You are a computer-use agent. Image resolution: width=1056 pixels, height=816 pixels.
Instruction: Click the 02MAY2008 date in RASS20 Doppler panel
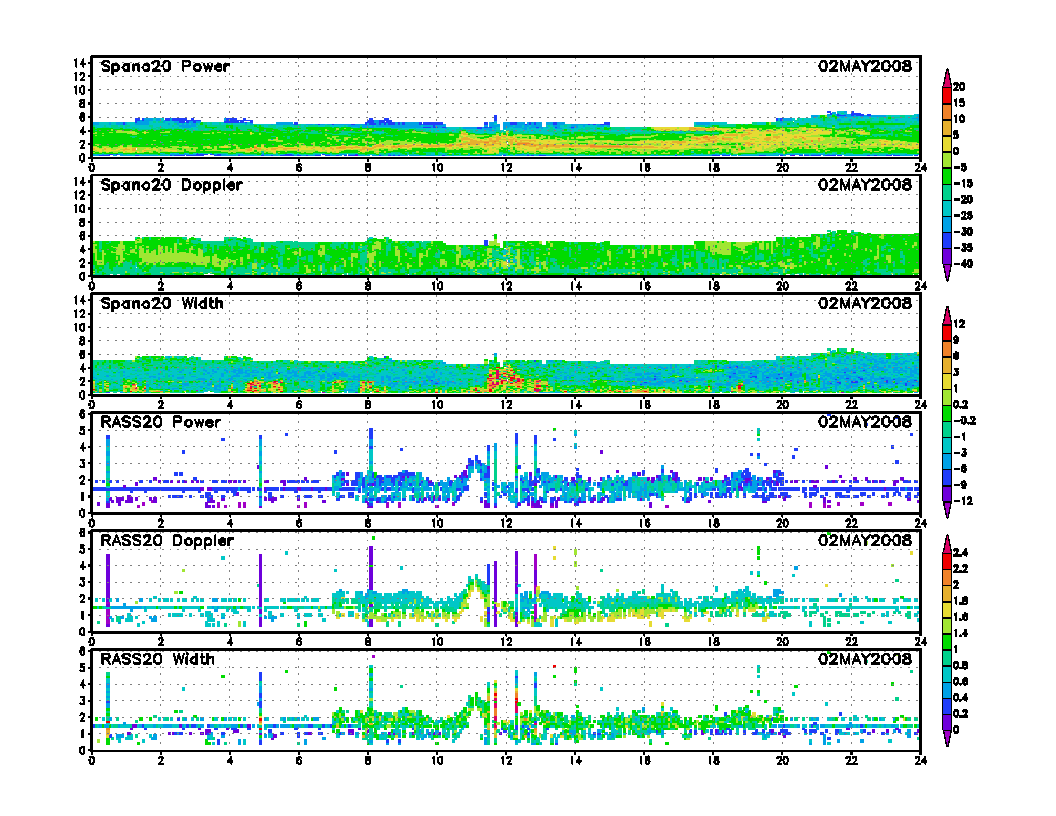865,540
